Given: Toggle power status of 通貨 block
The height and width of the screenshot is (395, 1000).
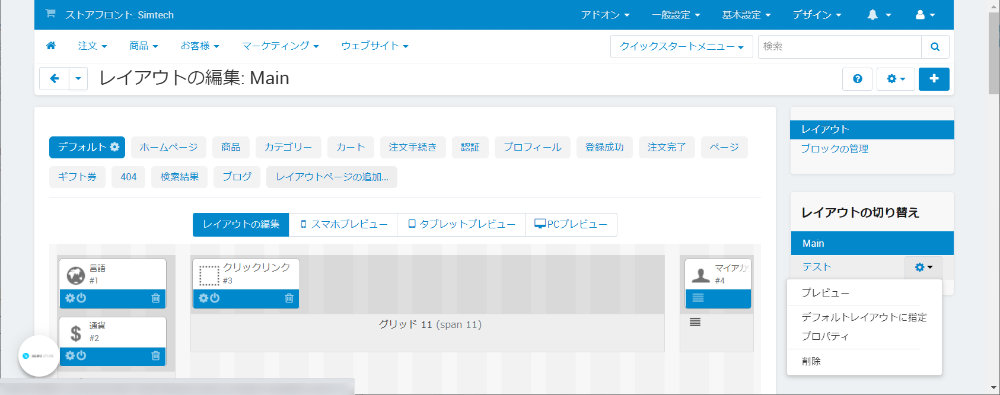Looking at the screenshot, I should click(81, 355).
